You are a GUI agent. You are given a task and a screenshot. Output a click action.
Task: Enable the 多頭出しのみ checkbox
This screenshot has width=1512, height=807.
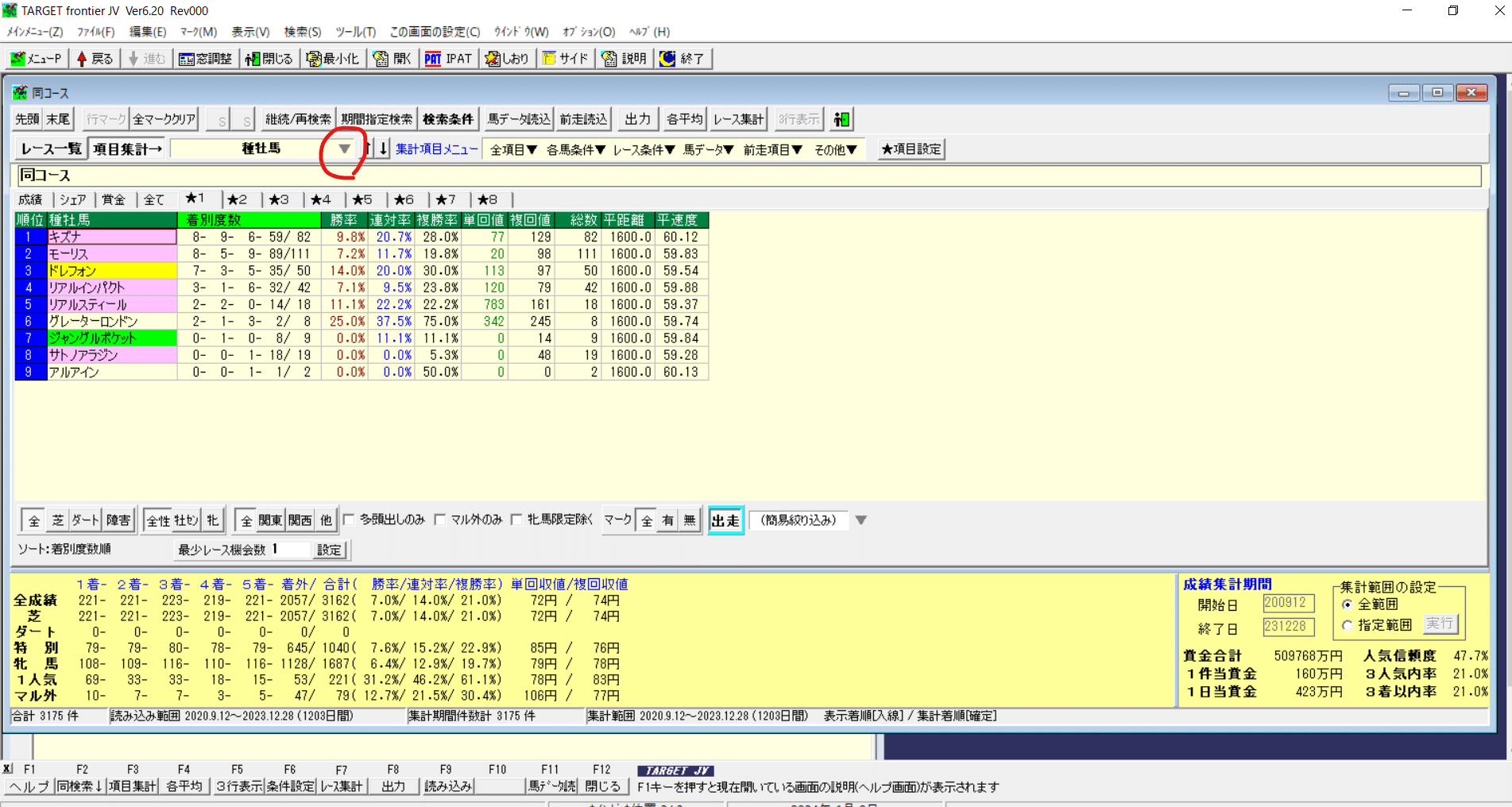click(349, 519)
